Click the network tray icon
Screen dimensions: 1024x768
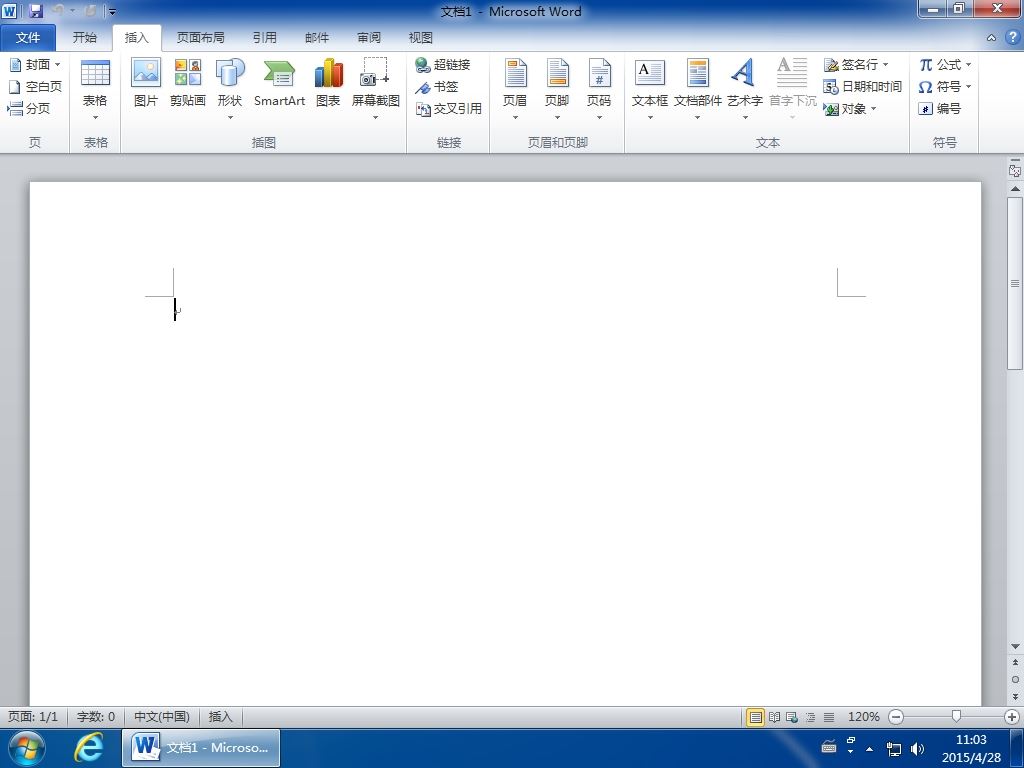click(893, 748)
